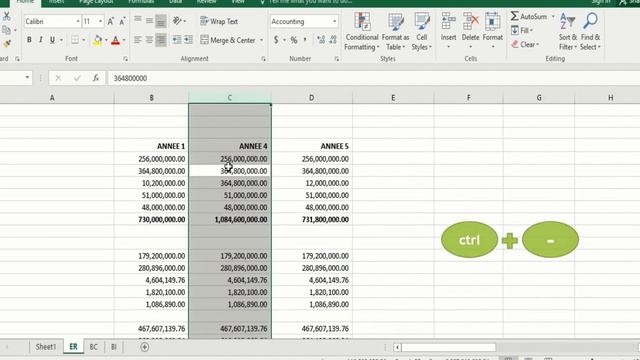Open Conditional Formatting menu
This screenshot has height=360, width=640.
click(362, 32)
